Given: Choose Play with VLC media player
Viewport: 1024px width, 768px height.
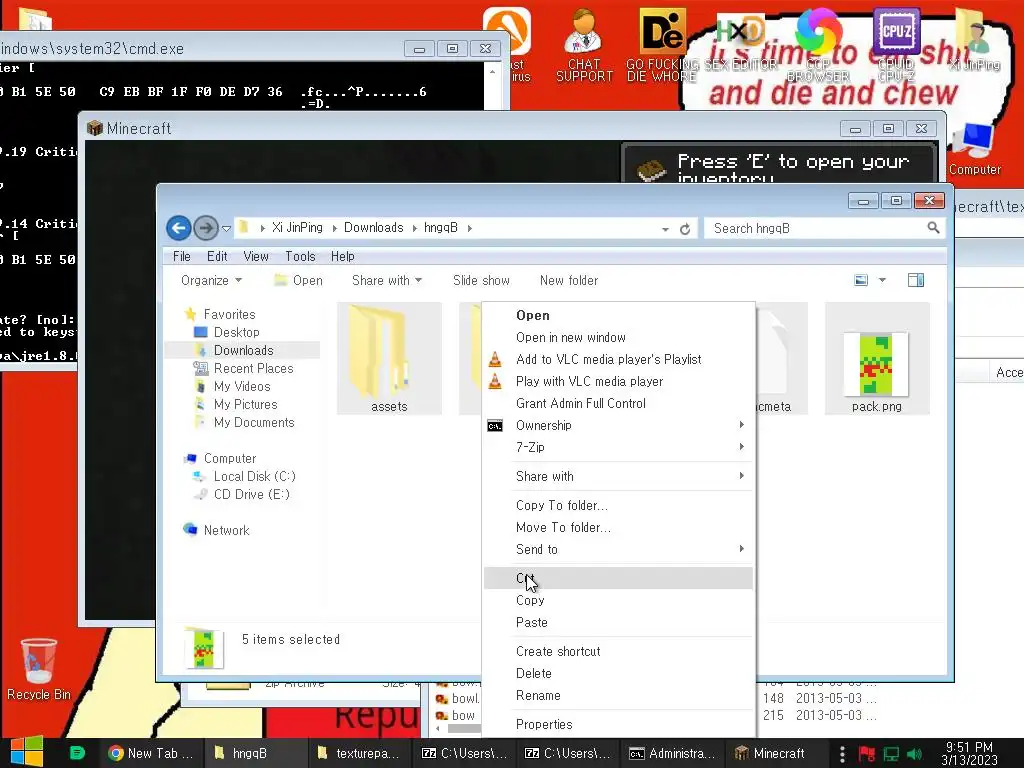Looking at the screenshot, I should (x=618, y=382).
